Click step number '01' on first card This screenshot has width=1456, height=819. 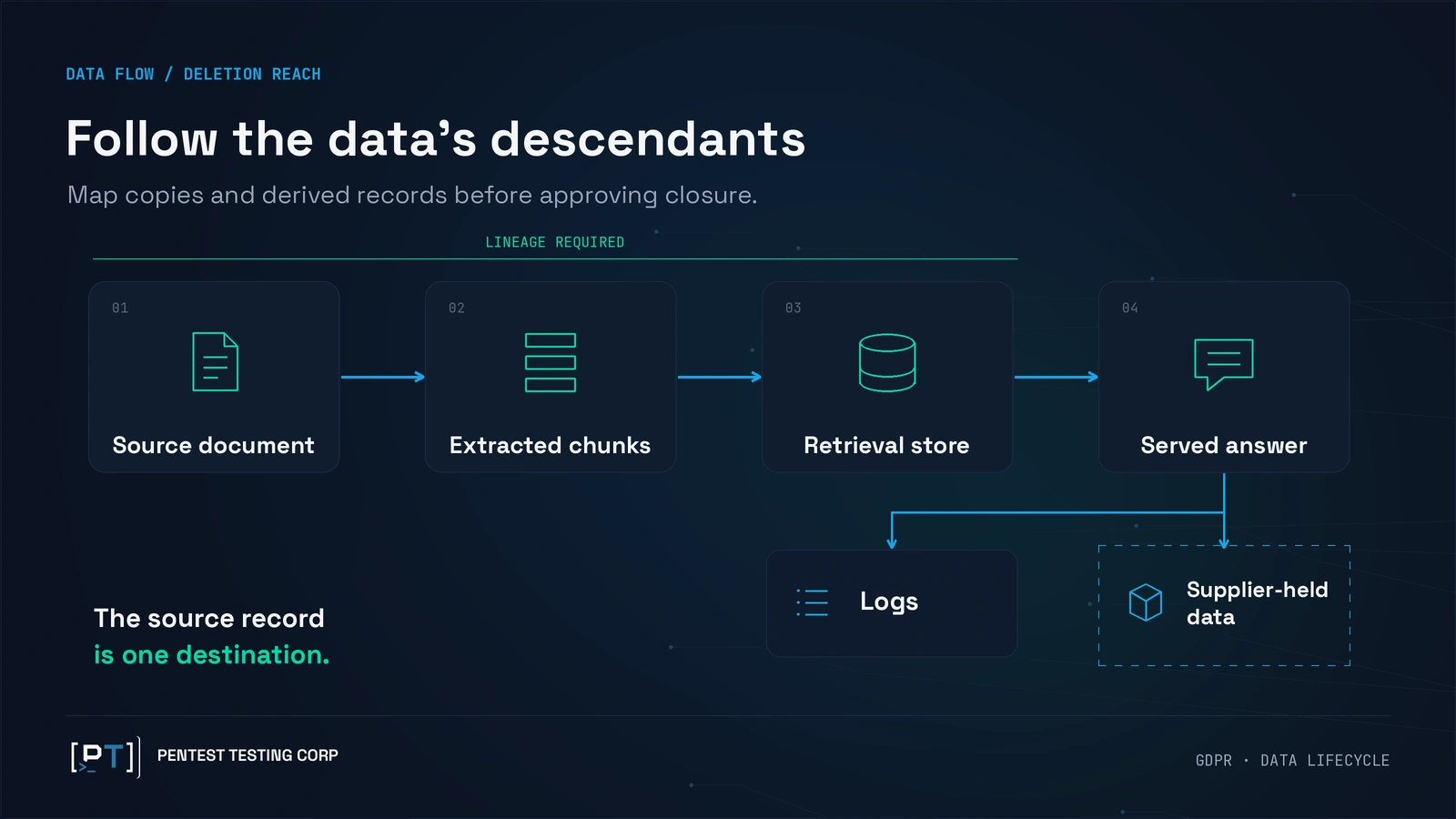coord(120,308)
